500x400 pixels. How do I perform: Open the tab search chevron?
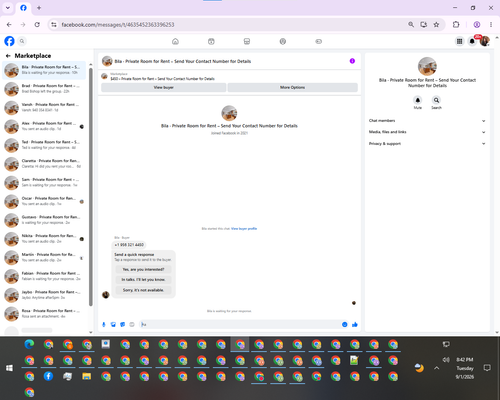point(8,8)
